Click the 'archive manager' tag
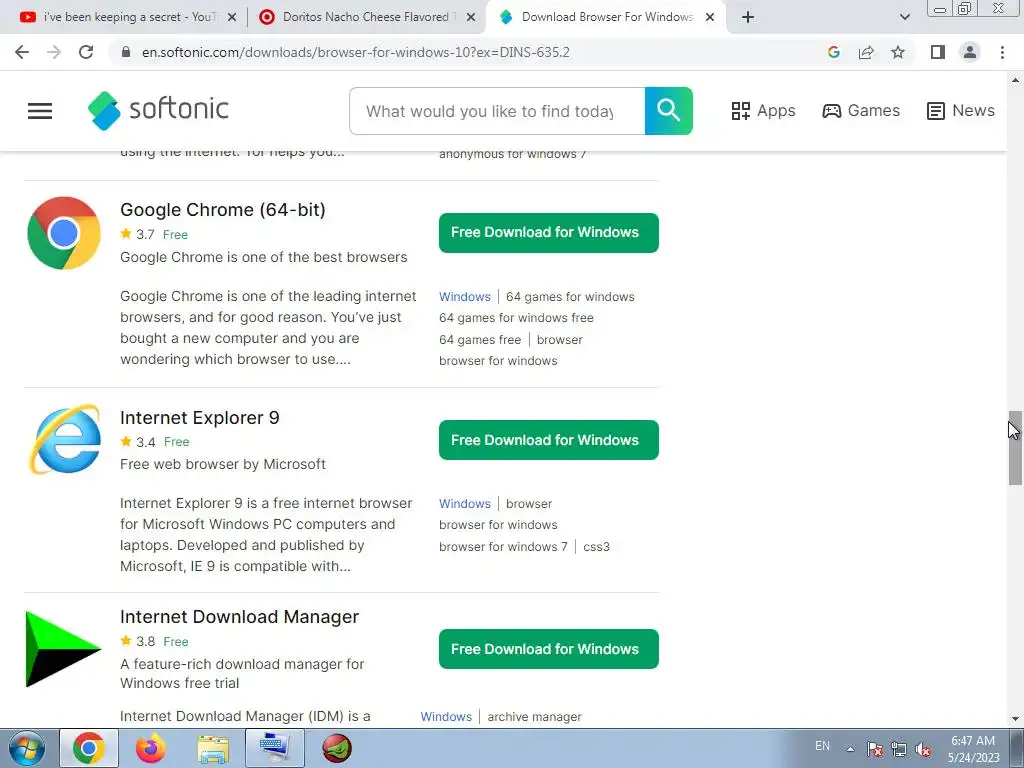The image size is (1024, 768). click(x=534, y=716)
